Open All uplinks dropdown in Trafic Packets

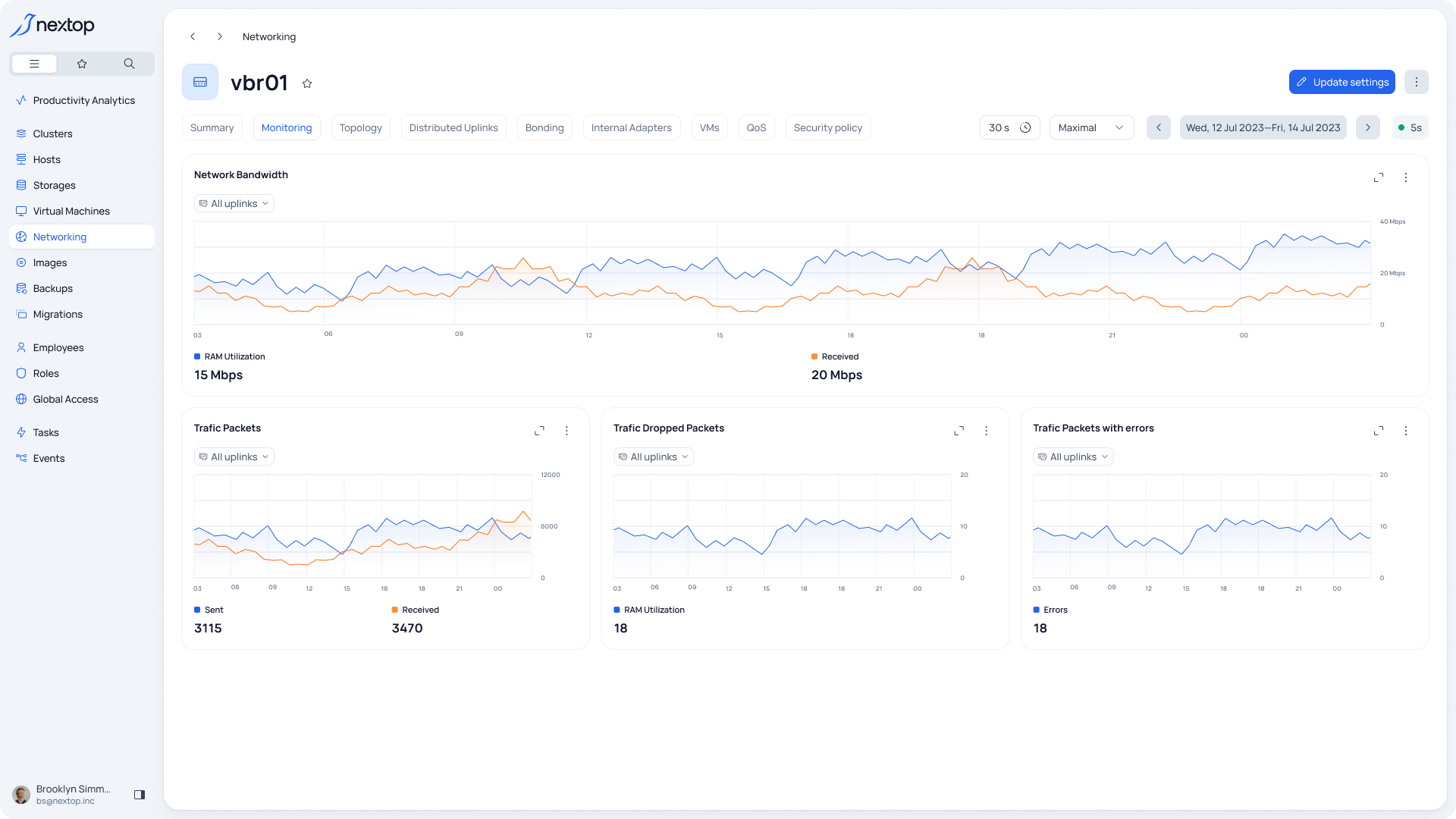pos(234,457)
